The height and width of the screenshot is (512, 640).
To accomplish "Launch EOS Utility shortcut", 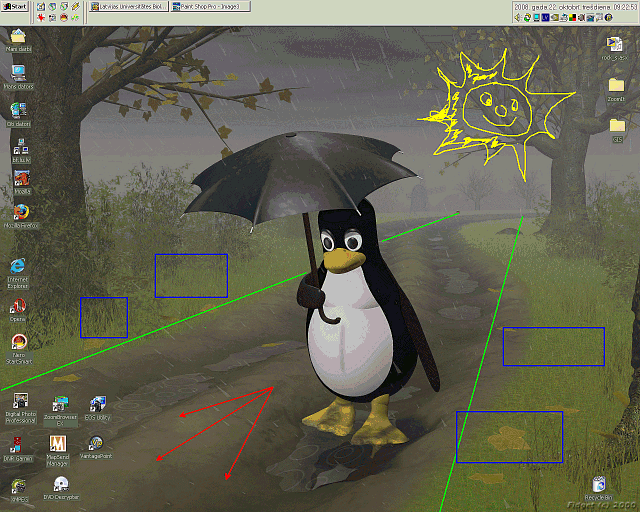I will pos(98,408).
